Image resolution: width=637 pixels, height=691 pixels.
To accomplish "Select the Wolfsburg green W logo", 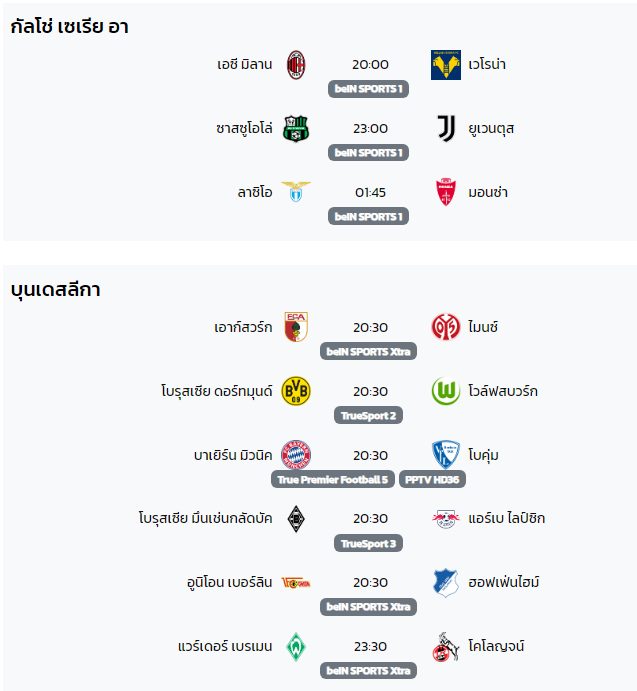I will pos(446,391).
